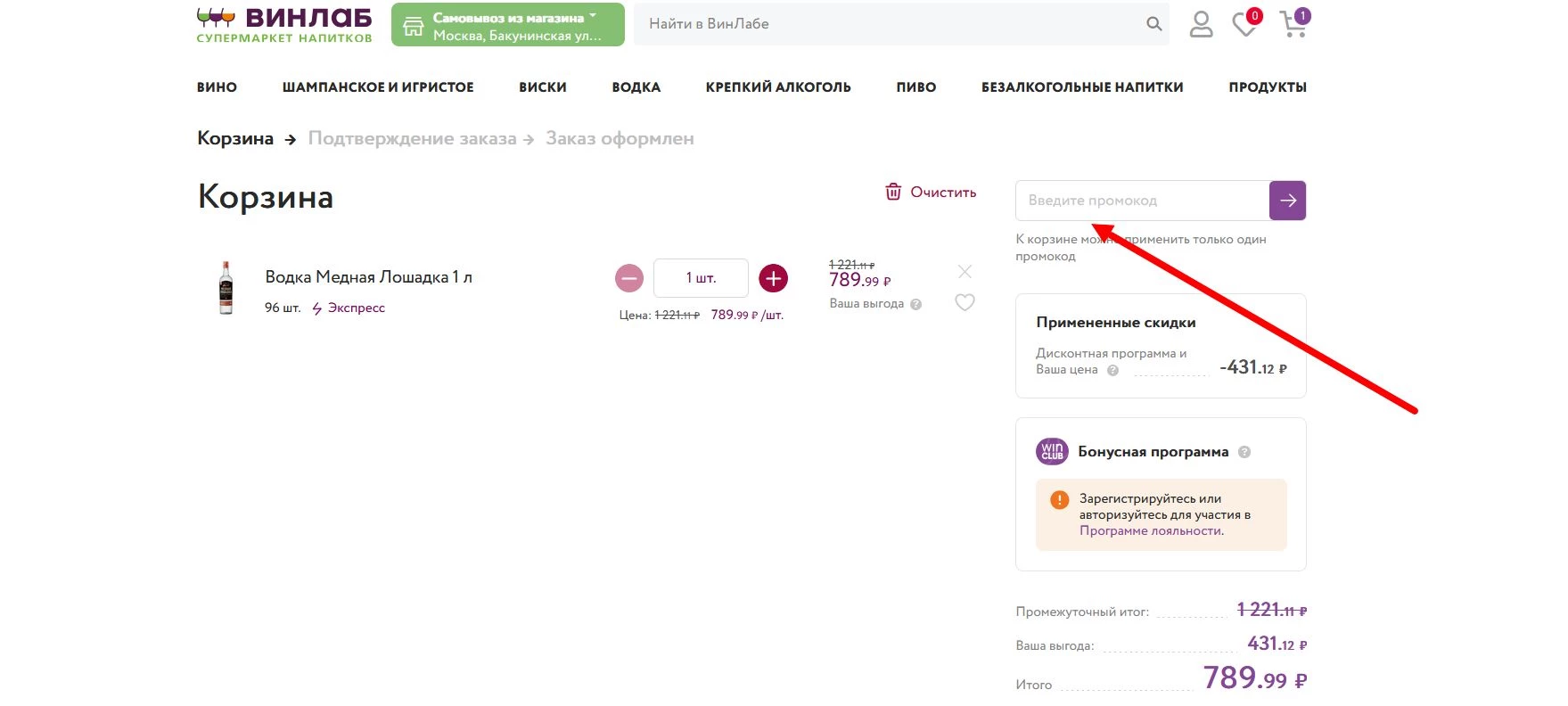Add Медная Лошадка vodka to favorites
Image resolution: width=1568 pixels, height=706 pixels.
click(965, 303)
